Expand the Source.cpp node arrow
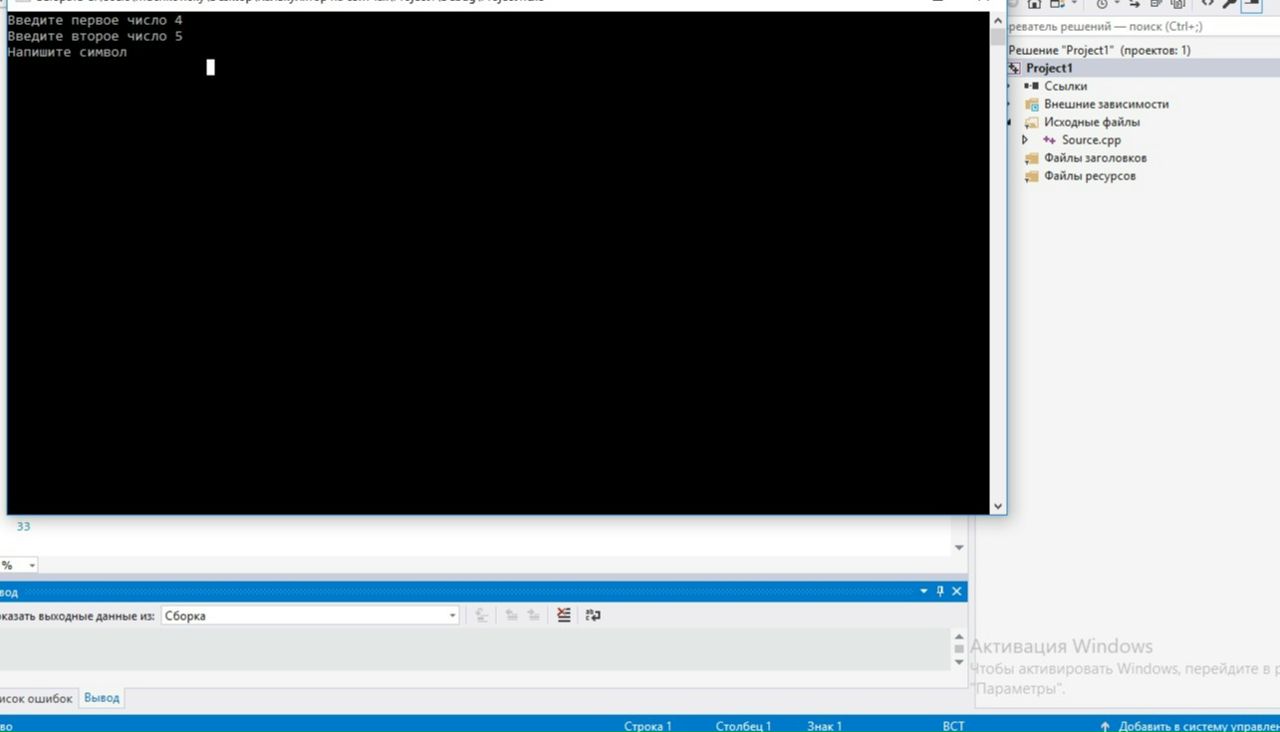The image size is (1280, 732). (x=1025, y=140)
